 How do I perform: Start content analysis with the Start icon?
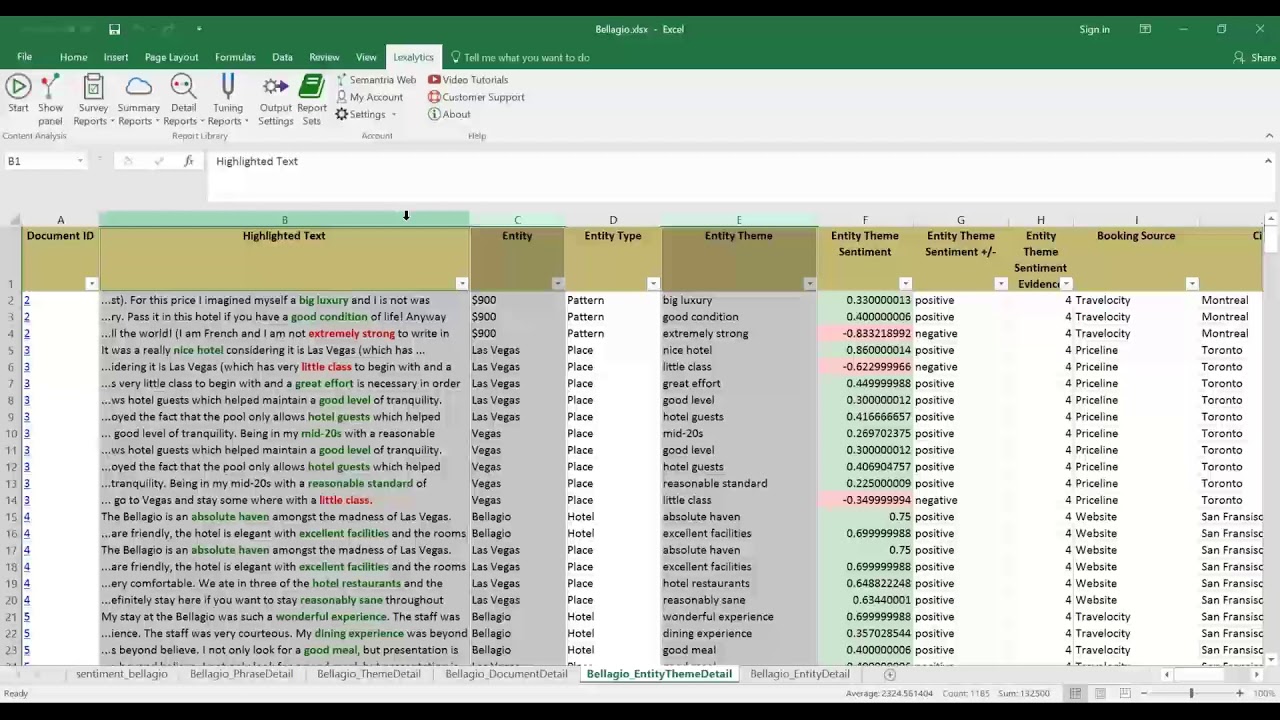pos(18,97)
